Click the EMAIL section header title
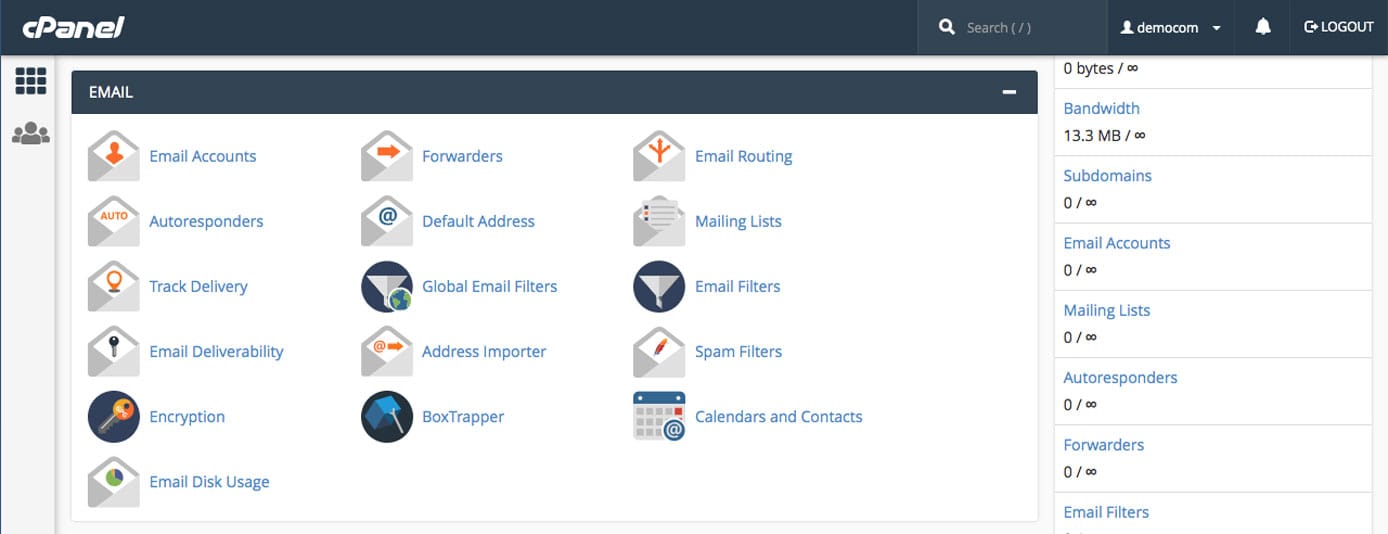This screenshot has height=534, width=1388. click(x=111, y=92)
